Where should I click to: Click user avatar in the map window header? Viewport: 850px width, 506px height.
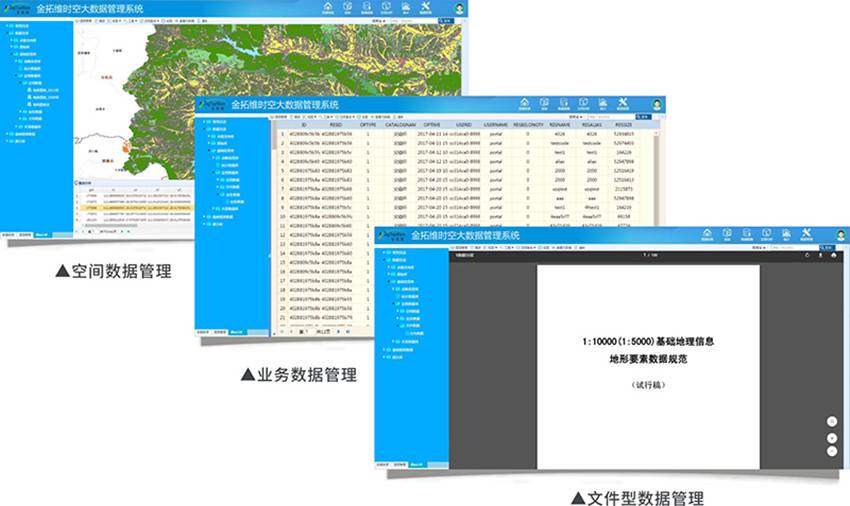(459, 8)
